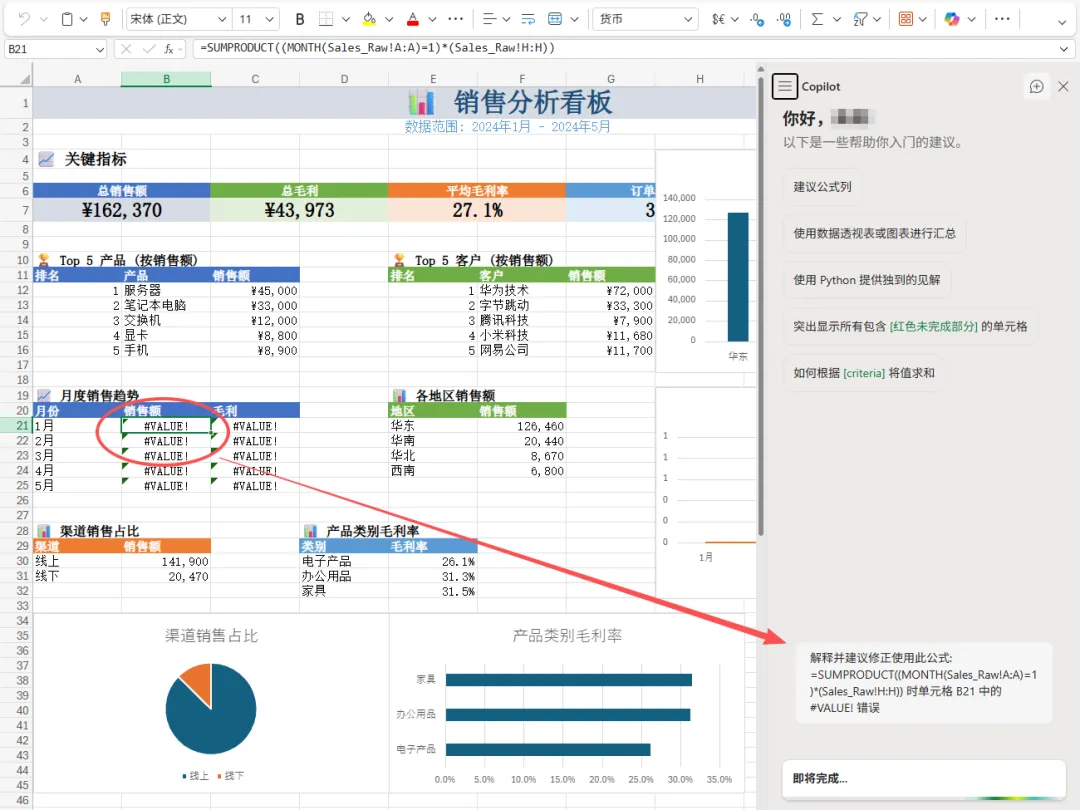Open more font options ellipsis
The image size is (1080, 810).
[455, 19]
